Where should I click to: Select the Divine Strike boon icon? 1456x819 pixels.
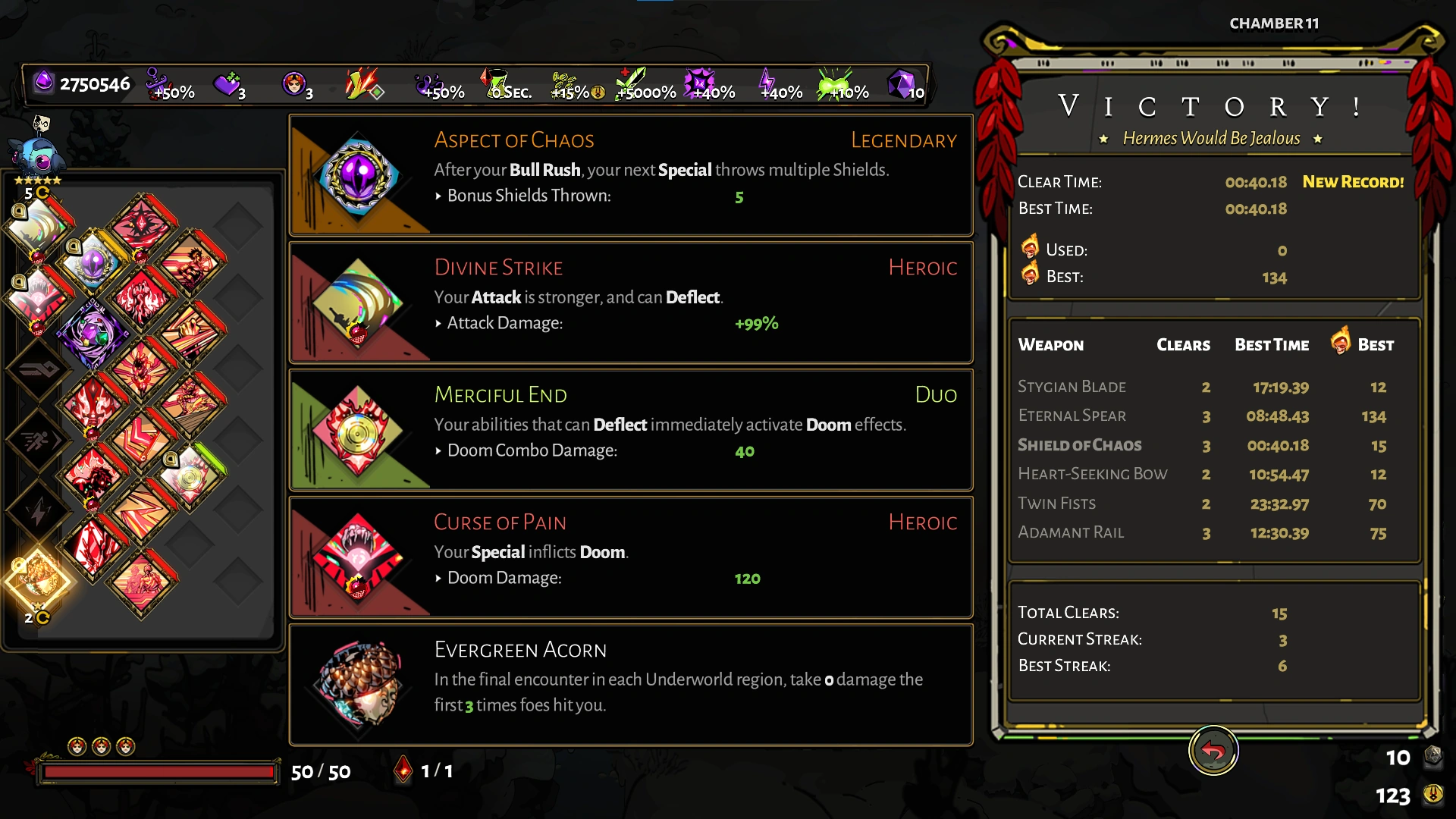pos(358,303)
